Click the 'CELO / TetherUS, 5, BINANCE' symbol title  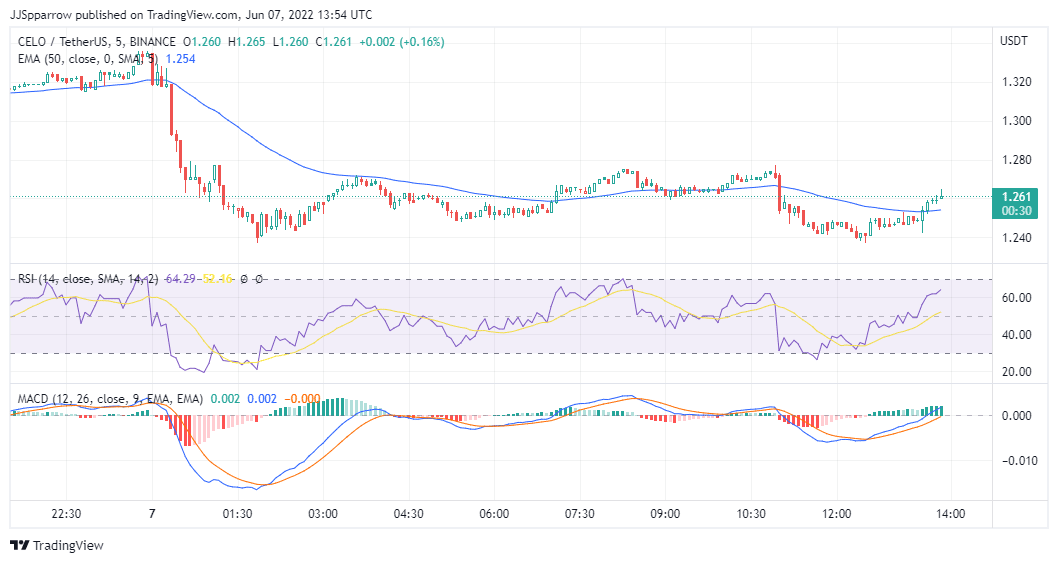pos(96,42)
